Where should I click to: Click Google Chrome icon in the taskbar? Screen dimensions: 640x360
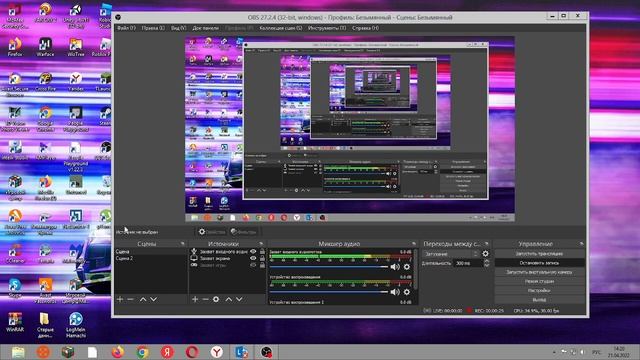click(142, 352)
